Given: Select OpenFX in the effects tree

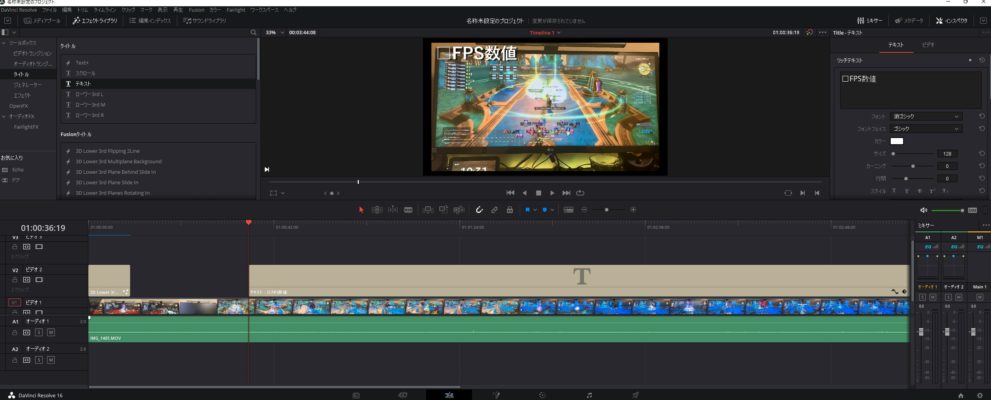Looking at the screenshot, I should pos(18,106).
